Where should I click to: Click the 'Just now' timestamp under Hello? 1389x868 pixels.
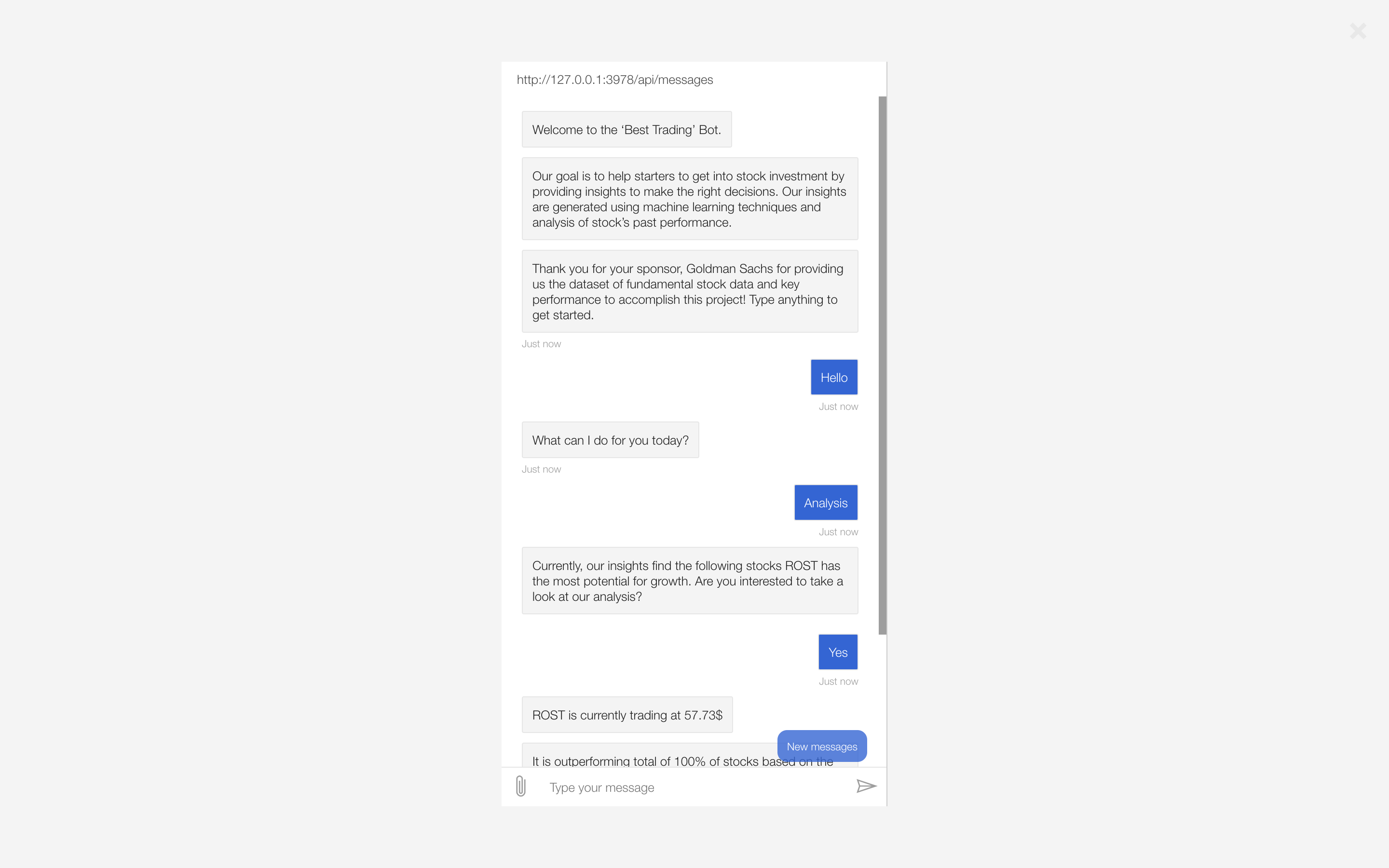(x=838, y=407)
